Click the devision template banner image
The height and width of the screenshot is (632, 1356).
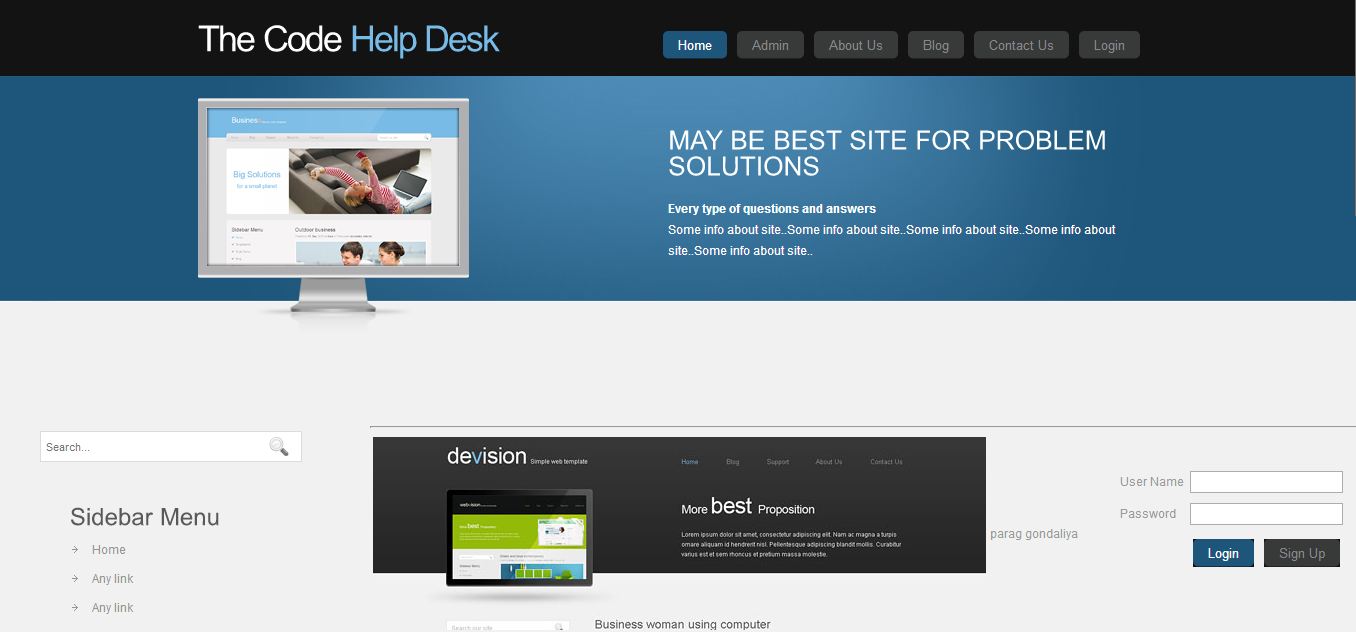pyautogui.click(x=679, y=505)
